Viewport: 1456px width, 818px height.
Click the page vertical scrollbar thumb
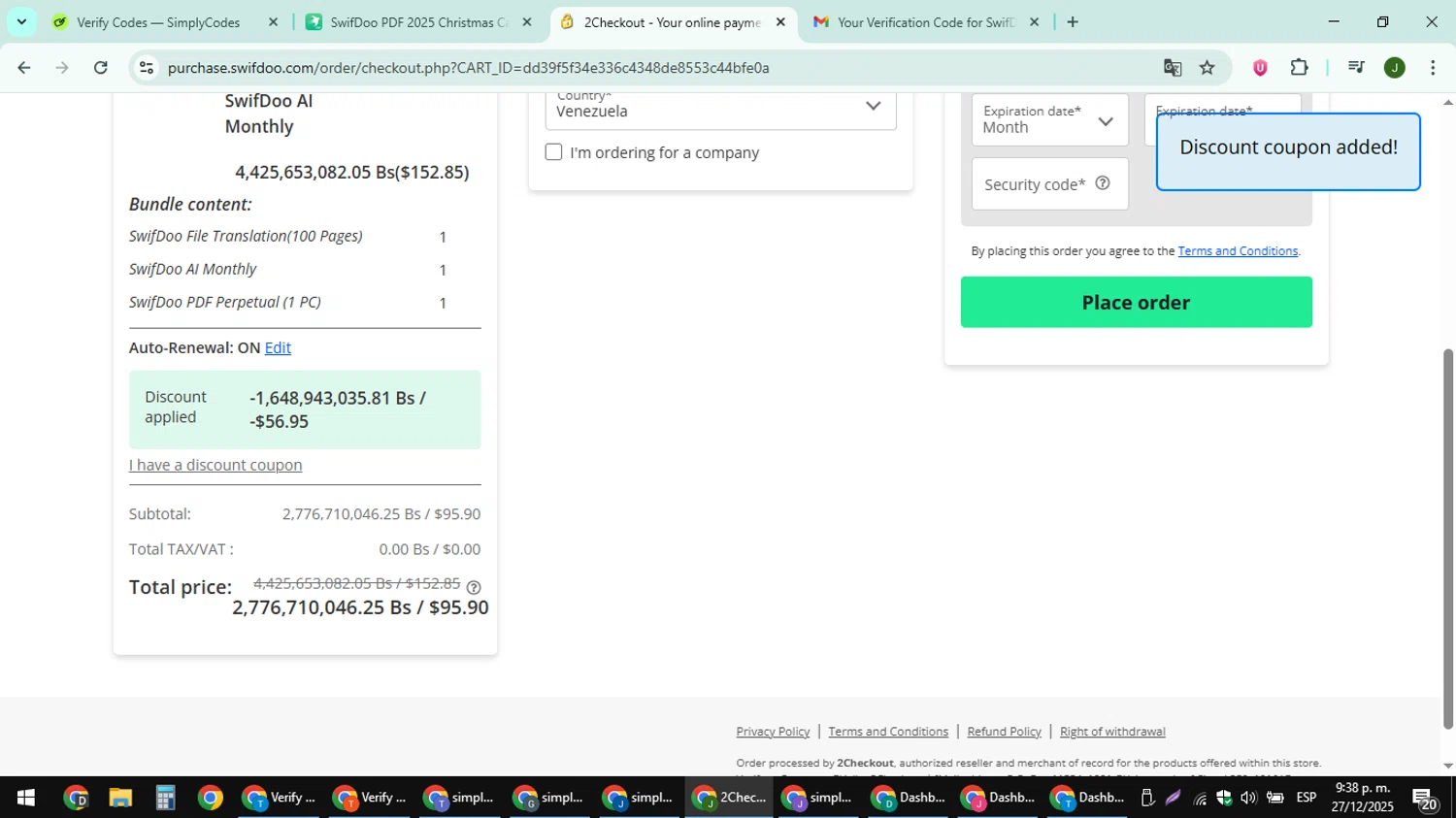pyautogui.click(x=1448, y=539)
